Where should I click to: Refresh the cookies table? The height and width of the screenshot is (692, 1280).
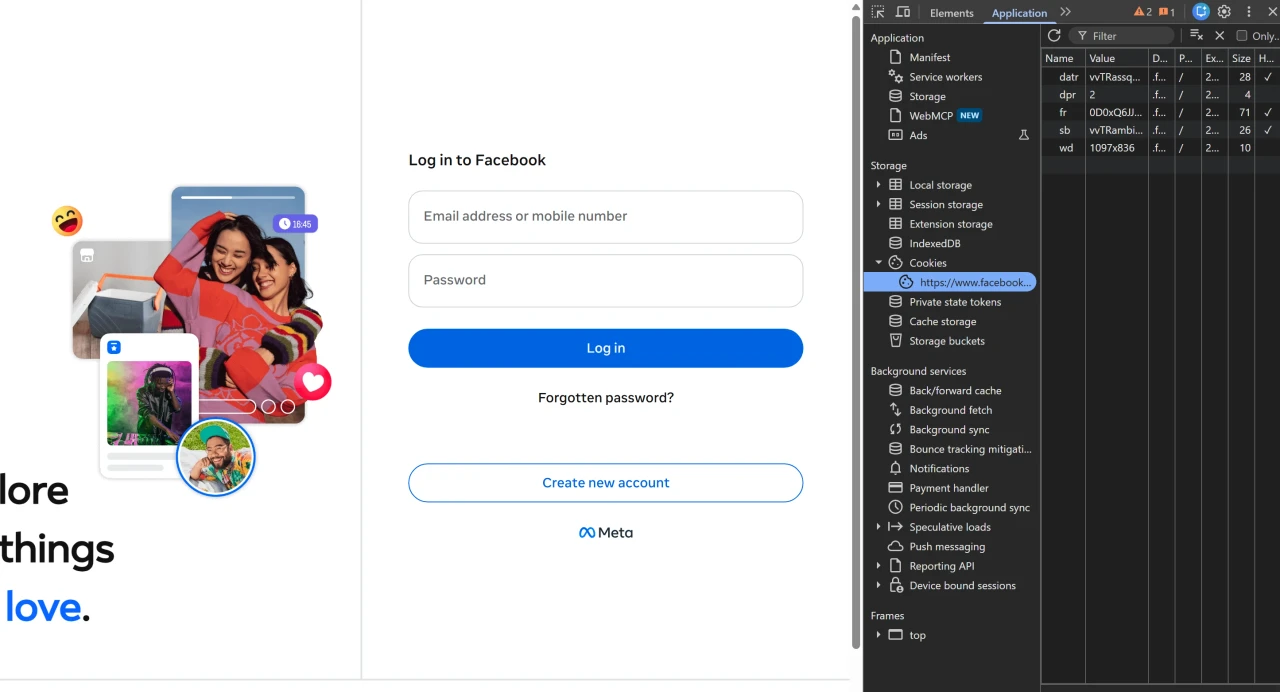[x=1054, y=35]
